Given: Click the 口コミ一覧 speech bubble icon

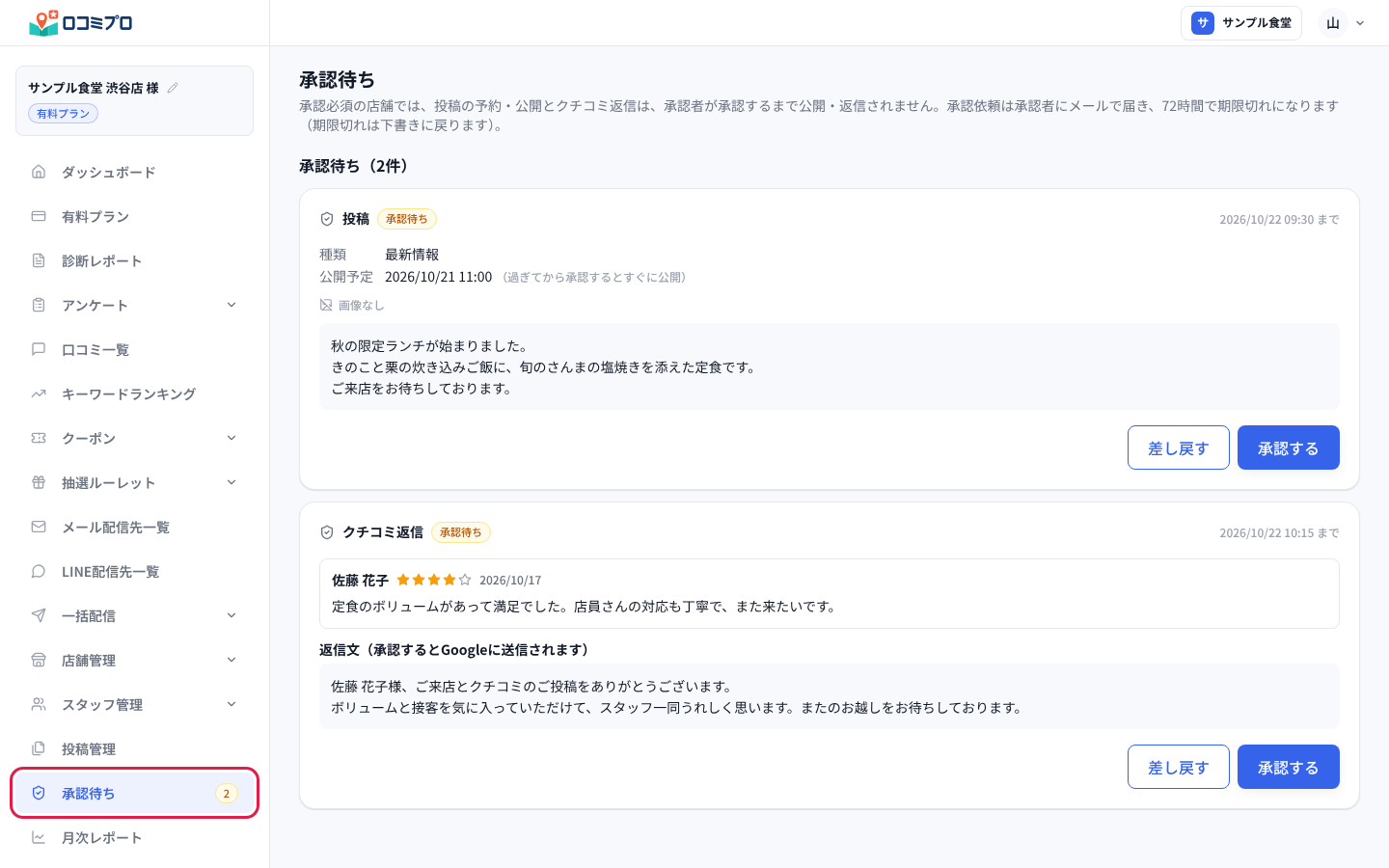Looking at the screenshot, I should pos(39,349).
